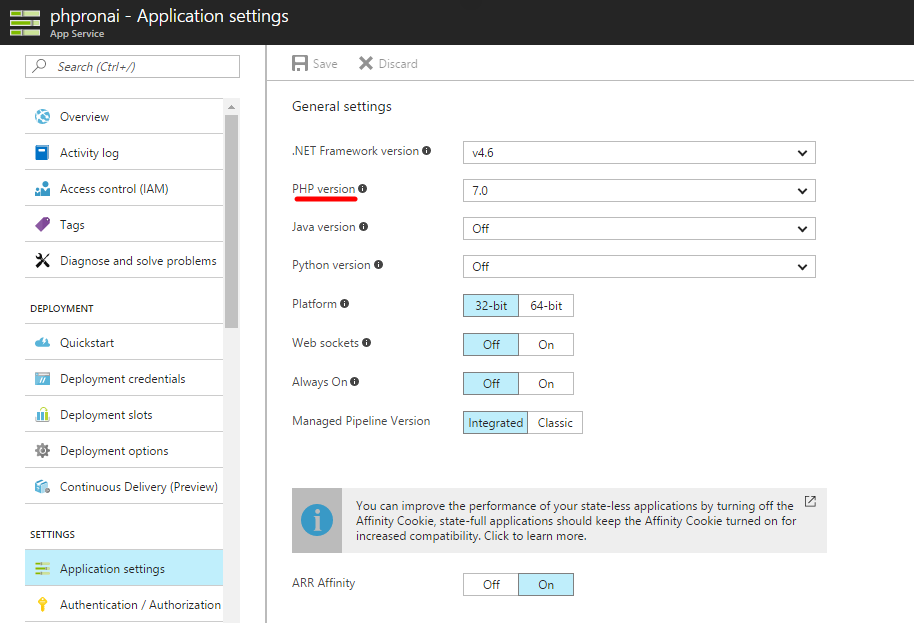Click the General settings heading
The width and height of the screenshot is (914, 623).
point(342,107)
